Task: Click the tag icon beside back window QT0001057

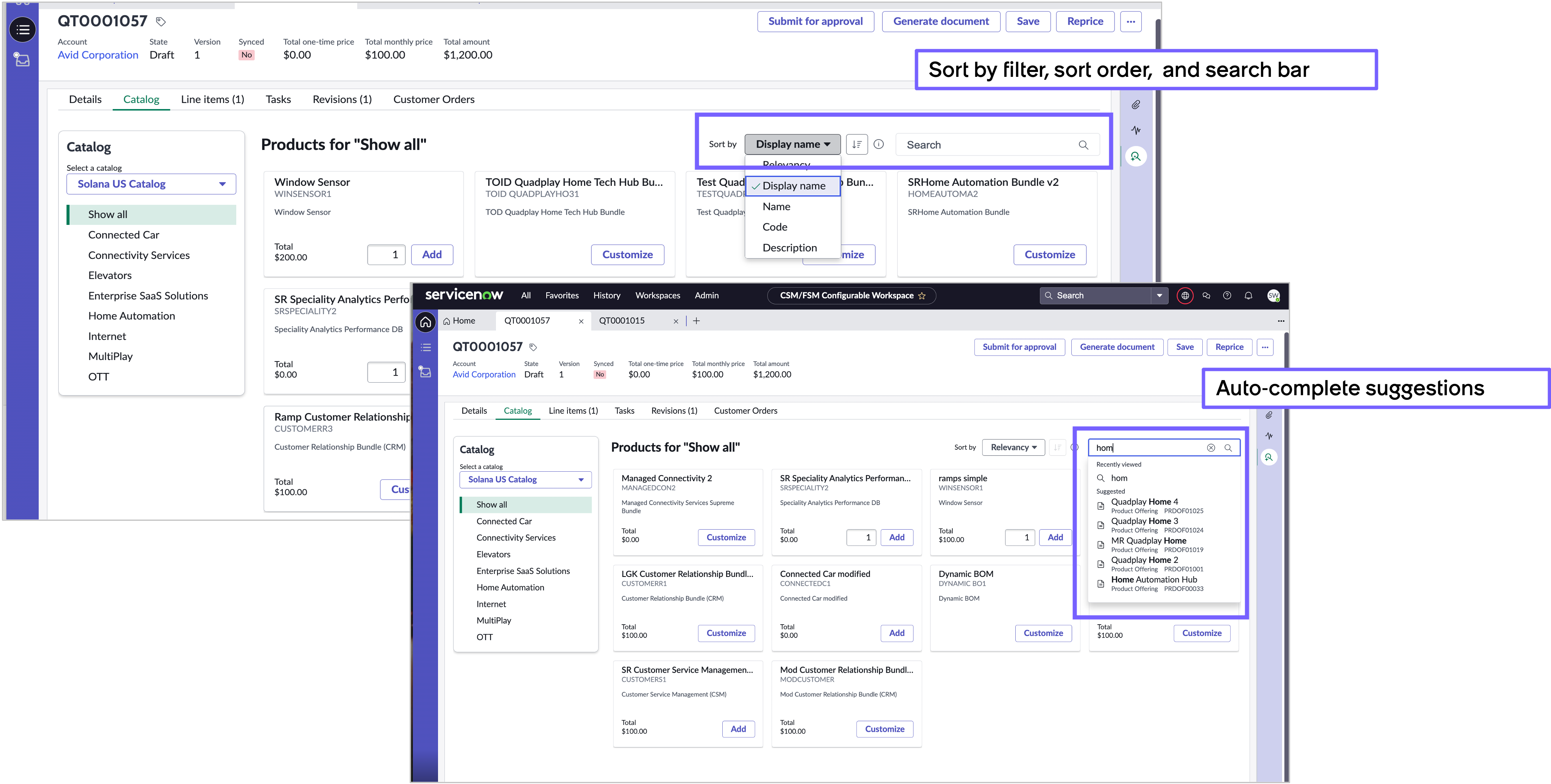Action: 161,22
